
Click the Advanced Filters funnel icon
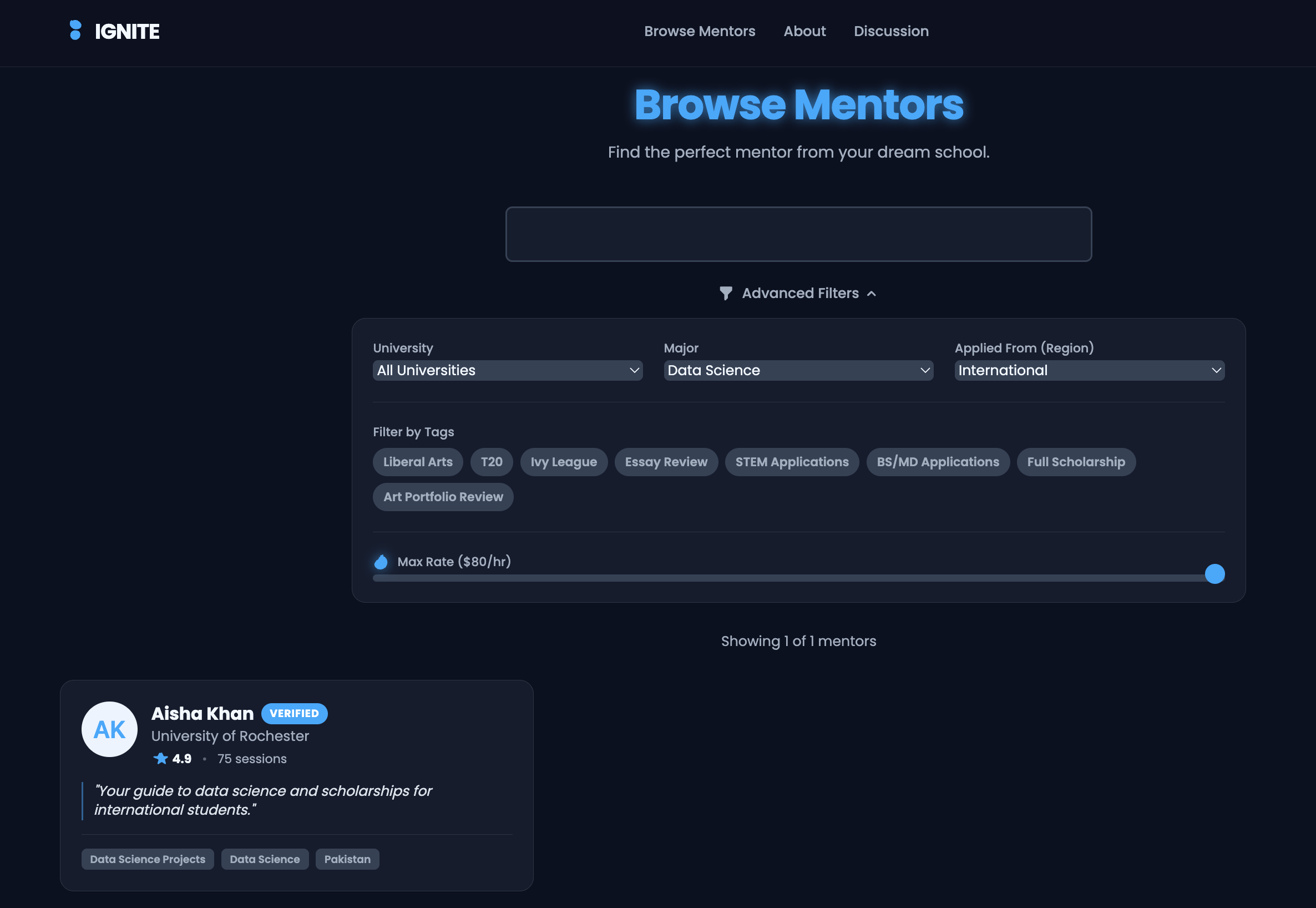(x=725, y=293)
